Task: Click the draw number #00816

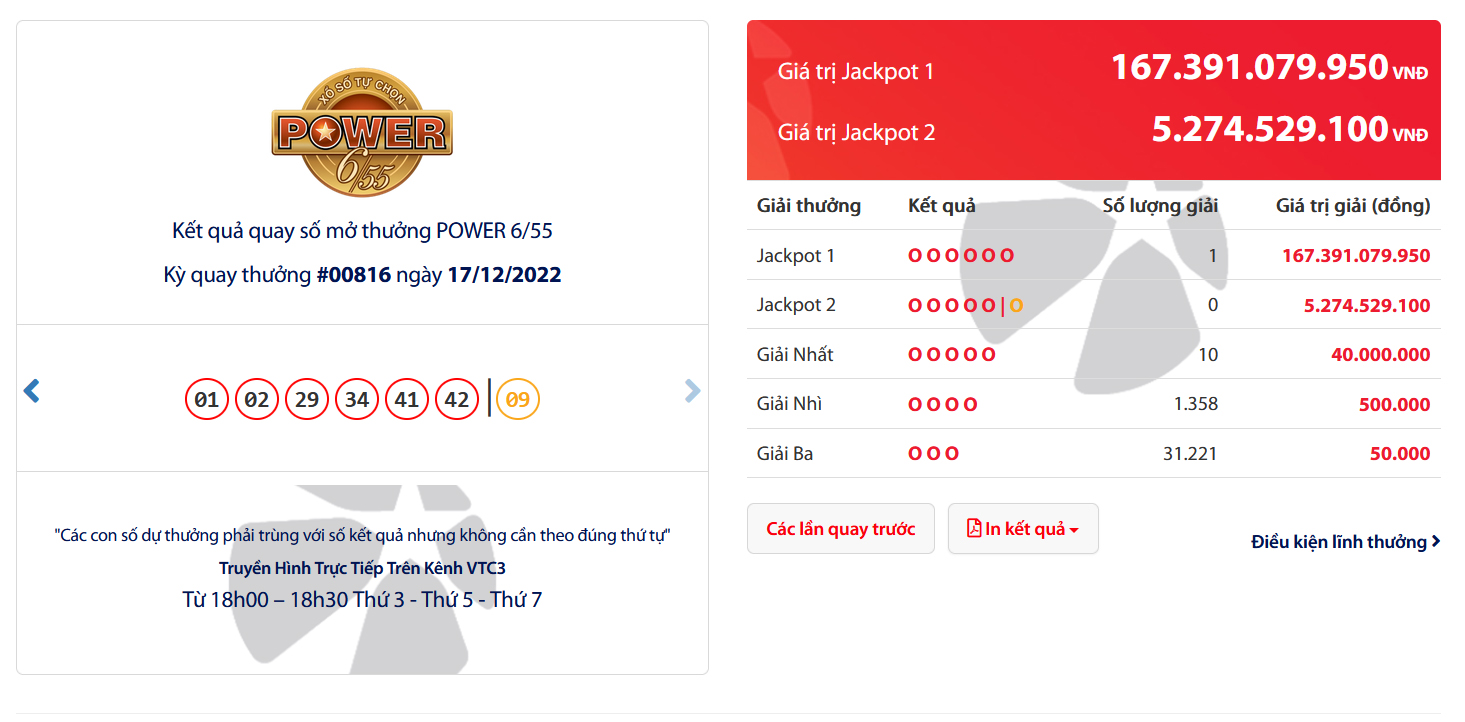Action: (x=353, y=274)
